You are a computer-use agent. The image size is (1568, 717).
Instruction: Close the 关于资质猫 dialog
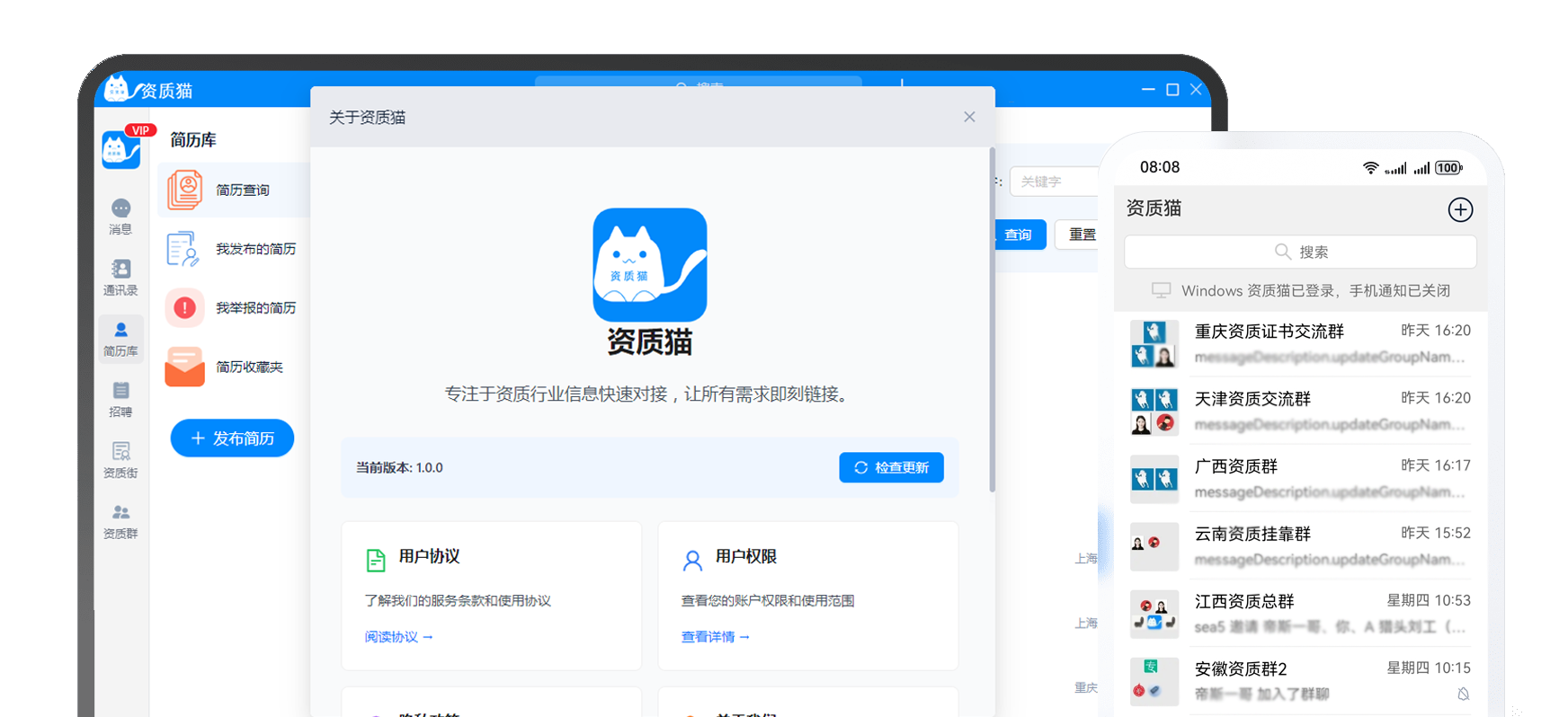pos(969,117)
